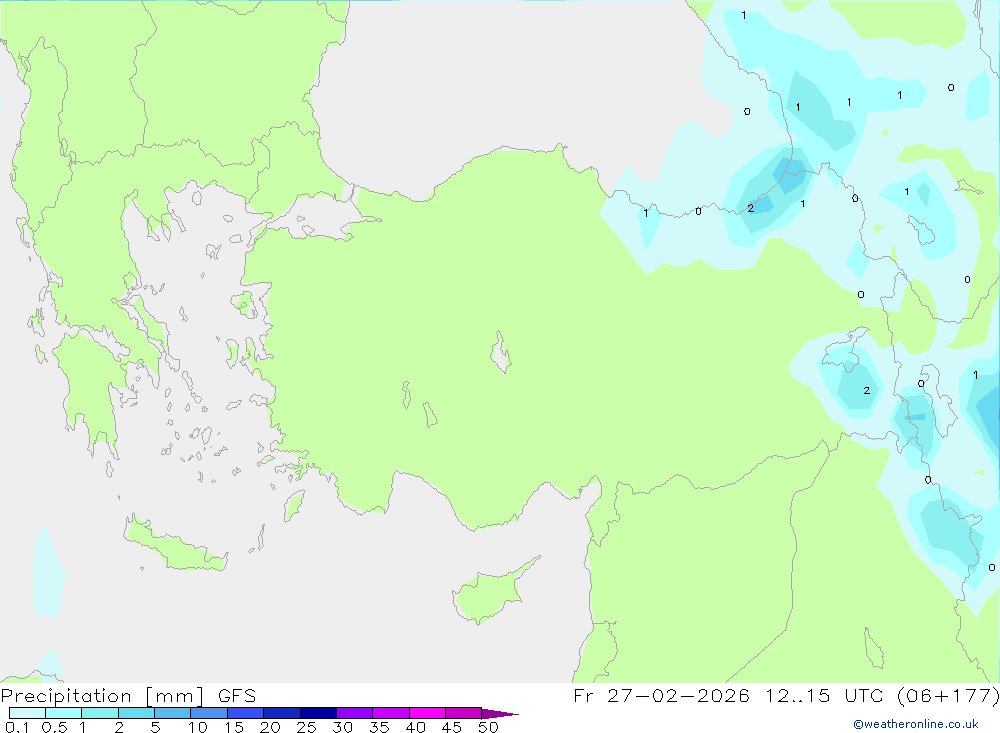Click the '0.1' legend scale value
Image resolution: width=1000 pixels, height=733 pixels.
pyautogui.click(x=17, y=727)
